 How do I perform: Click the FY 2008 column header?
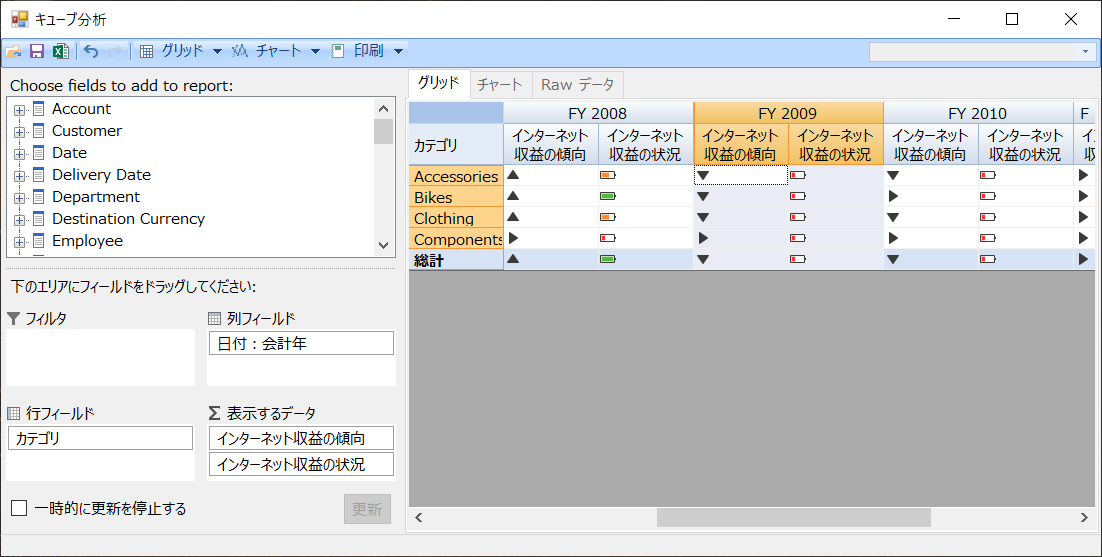click(x=598, y=113)
